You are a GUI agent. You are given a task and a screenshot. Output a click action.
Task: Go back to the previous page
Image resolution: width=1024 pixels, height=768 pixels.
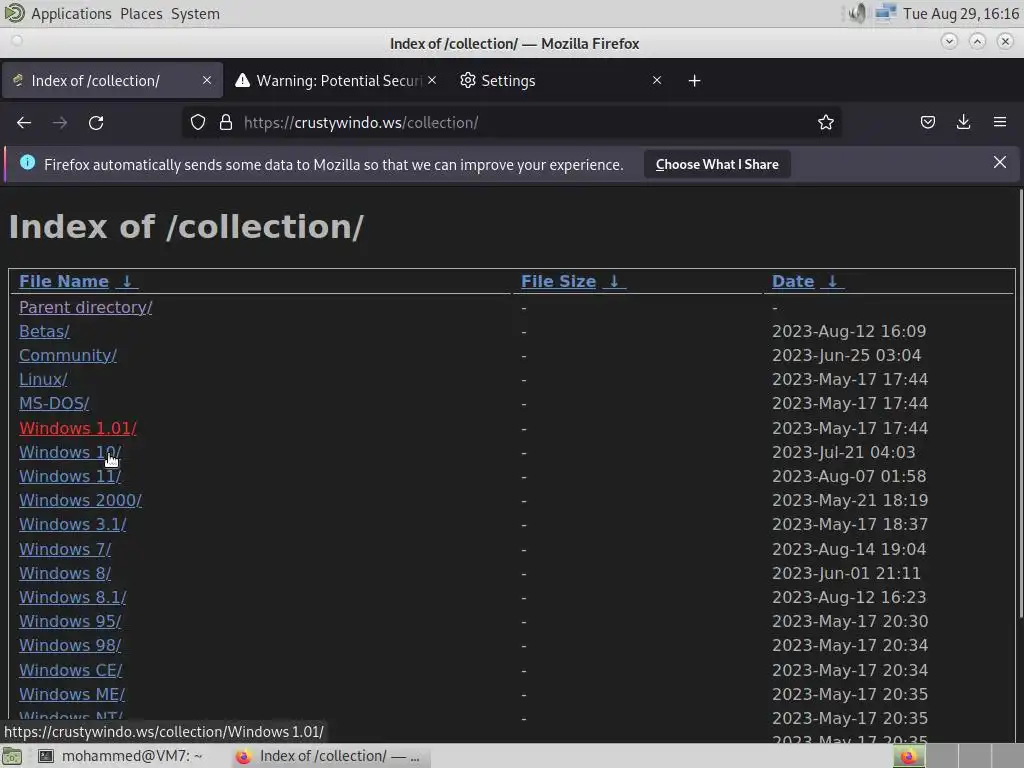24,123
